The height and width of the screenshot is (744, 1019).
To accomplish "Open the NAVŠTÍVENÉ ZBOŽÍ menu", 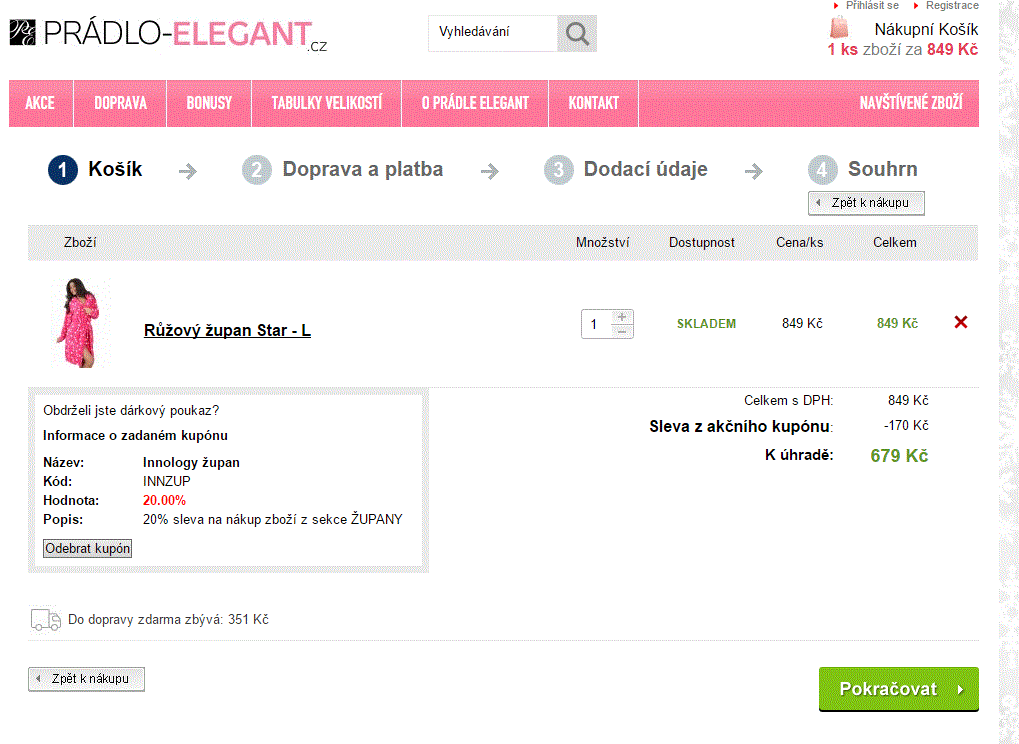I will (911, 103).
